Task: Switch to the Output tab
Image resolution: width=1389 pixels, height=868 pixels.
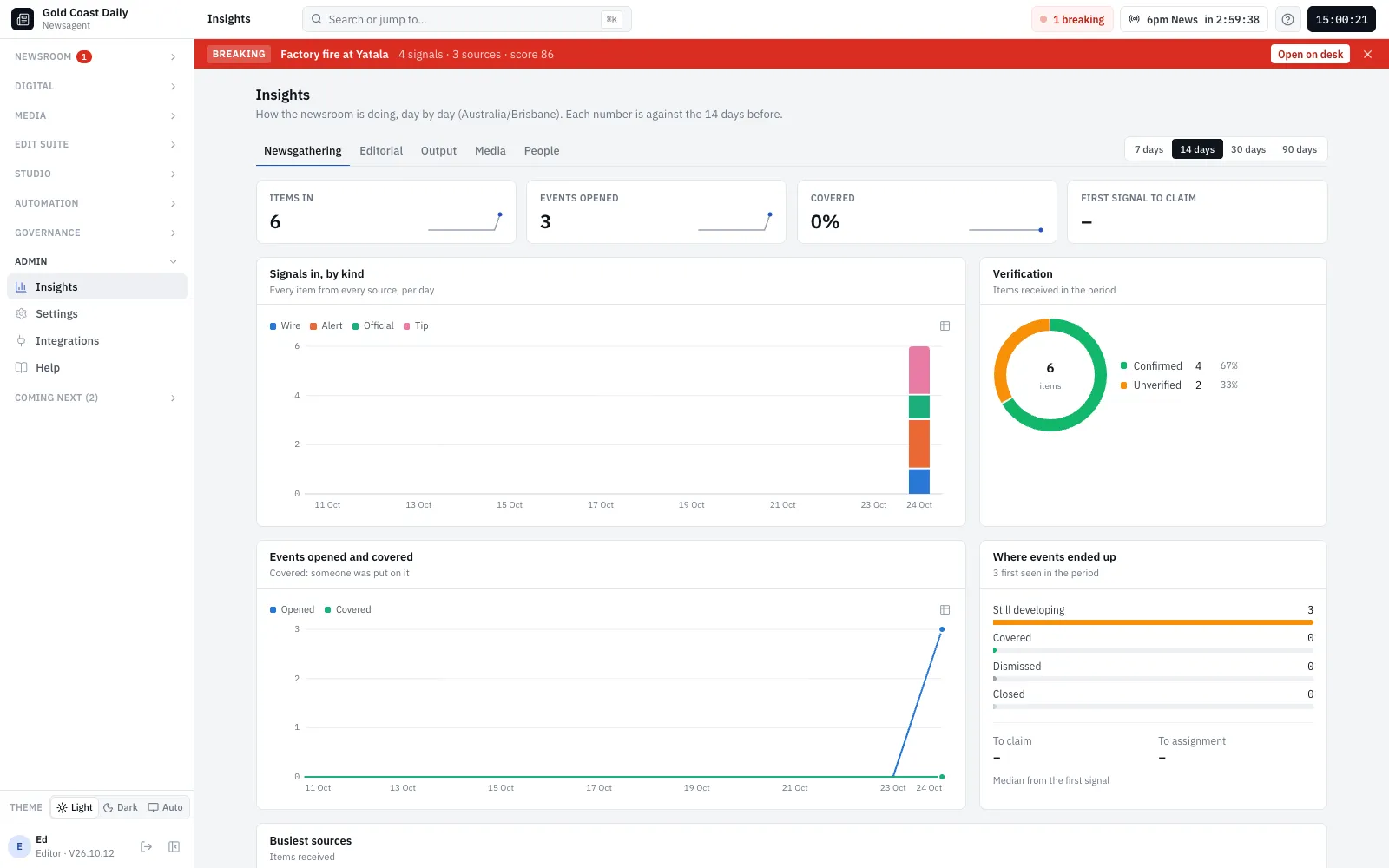Action: 438,151
